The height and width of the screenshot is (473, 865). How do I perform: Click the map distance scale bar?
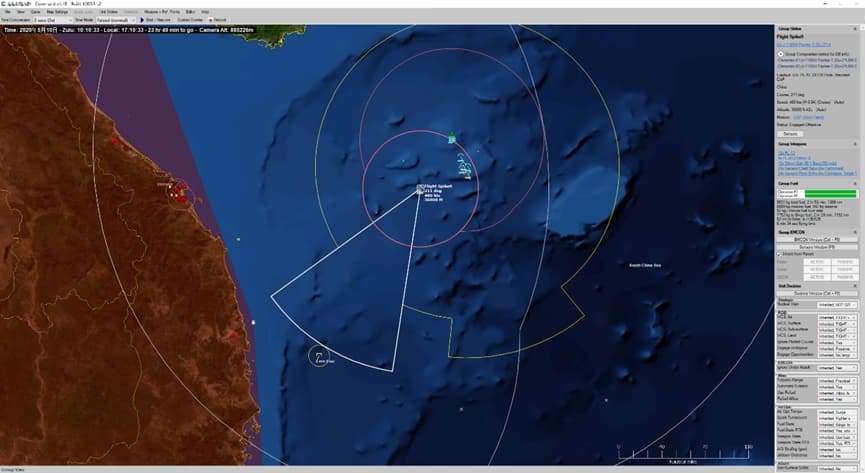pos(683,454)
